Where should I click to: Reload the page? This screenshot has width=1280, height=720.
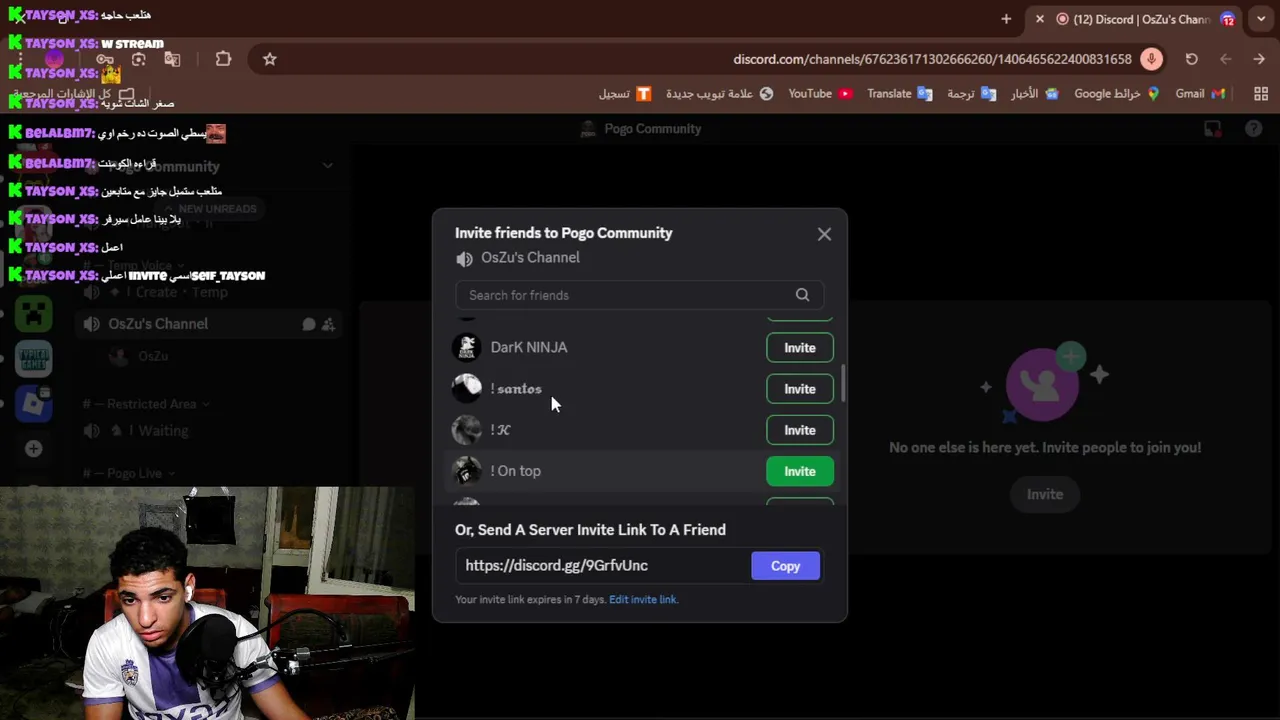tap(1192, 59)
